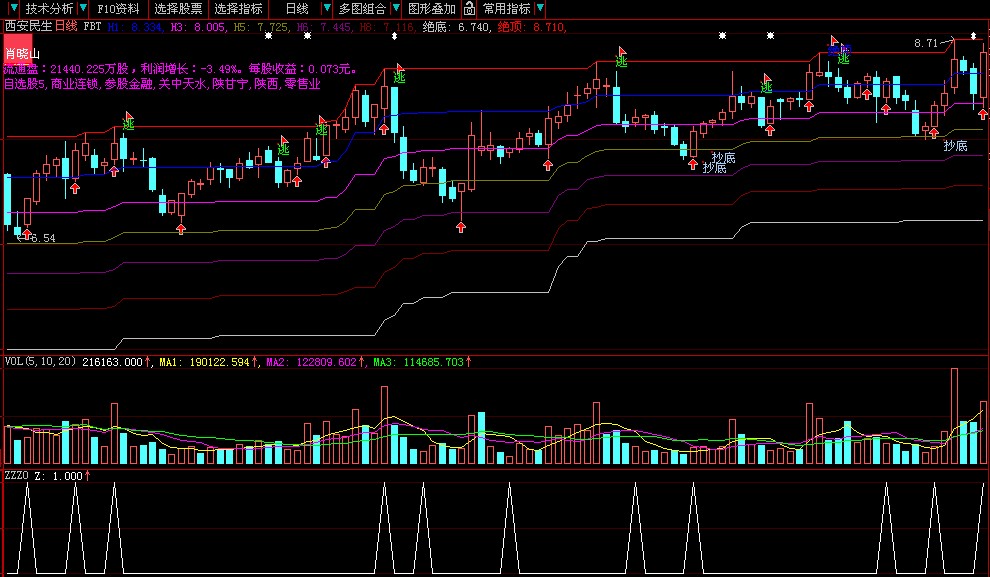Screen dimensions: 990x577
Task: Select the 图形叠加 toolbar item
Action: pos(431,8)
